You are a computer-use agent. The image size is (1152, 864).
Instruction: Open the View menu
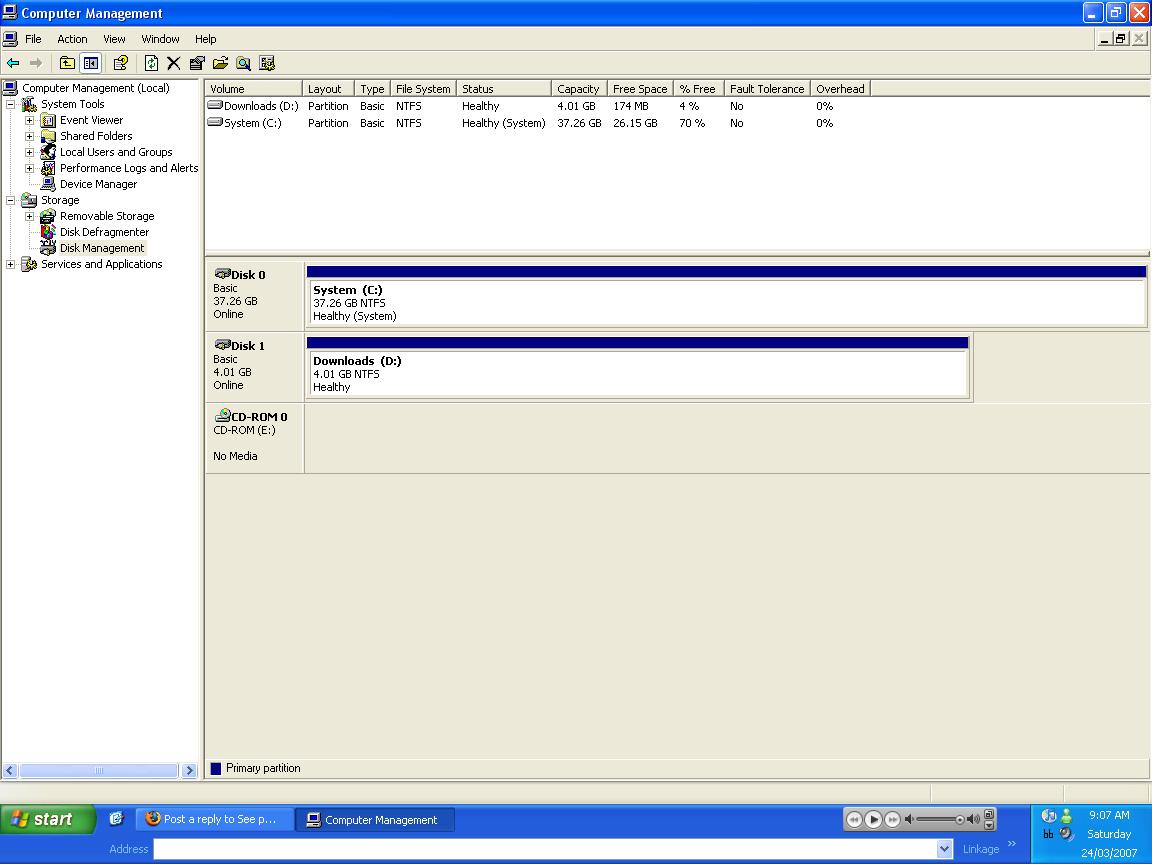click(x=114, y=39)
